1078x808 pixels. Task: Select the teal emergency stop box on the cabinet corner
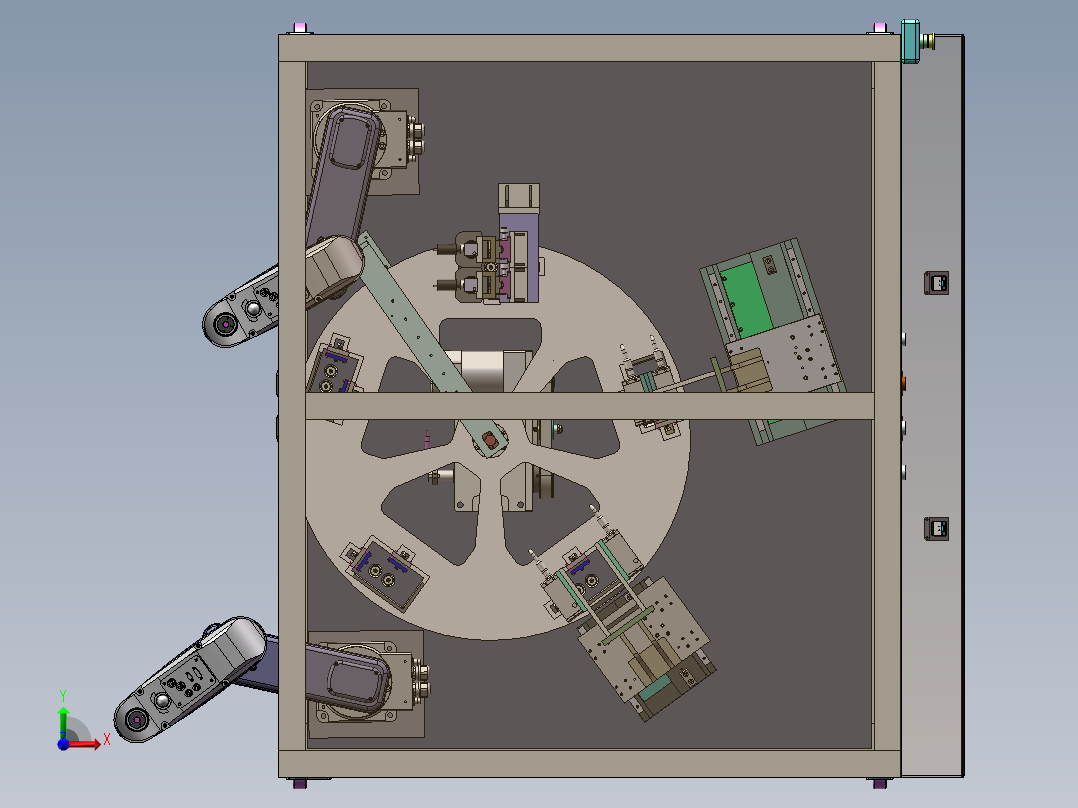click(910, 41)
